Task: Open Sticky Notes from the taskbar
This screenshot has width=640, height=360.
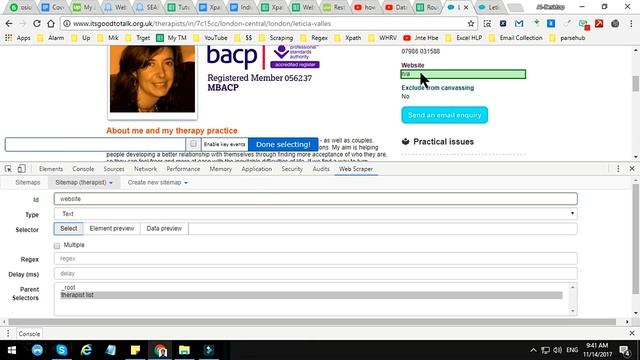Action: tap(135, 350)
